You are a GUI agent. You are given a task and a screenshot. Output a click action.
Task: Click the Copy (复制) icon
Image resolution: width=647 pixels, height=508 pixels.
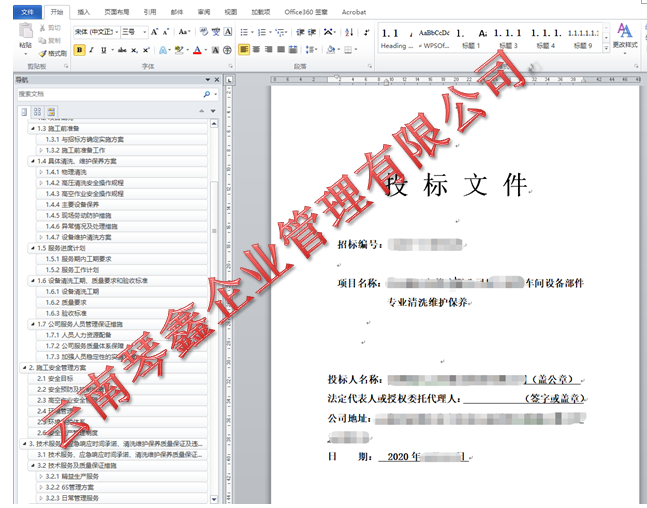click(43, 40)
